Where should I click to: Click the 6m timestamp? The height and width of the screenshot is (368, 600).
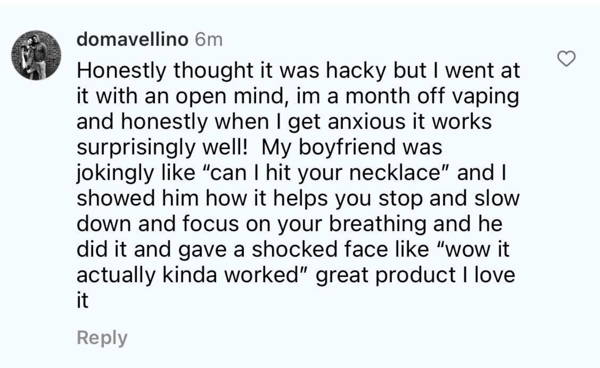[x=209, y=39]
